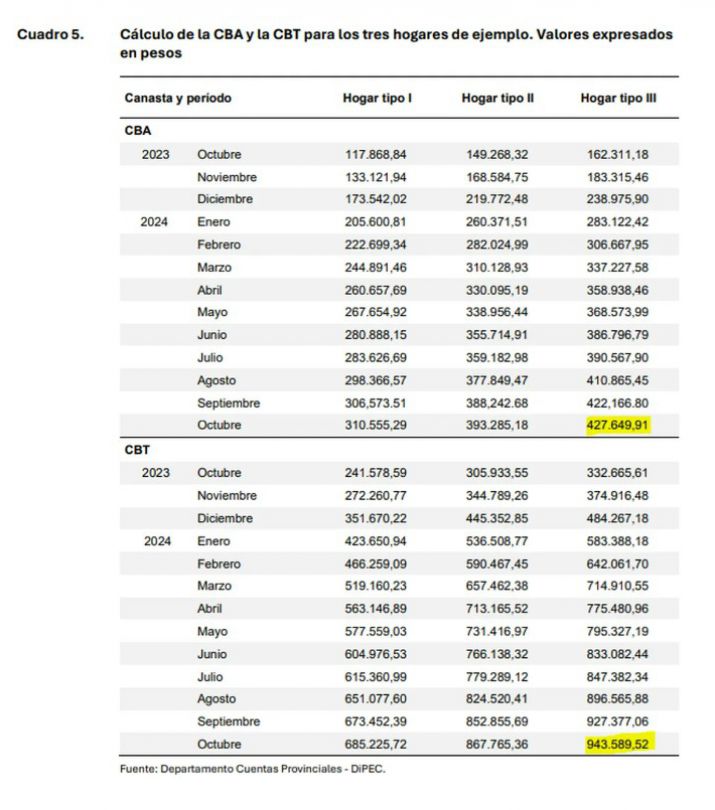Screen dimensions: 715x810
Task: Click the CBT section label
Action: point(137,450)
